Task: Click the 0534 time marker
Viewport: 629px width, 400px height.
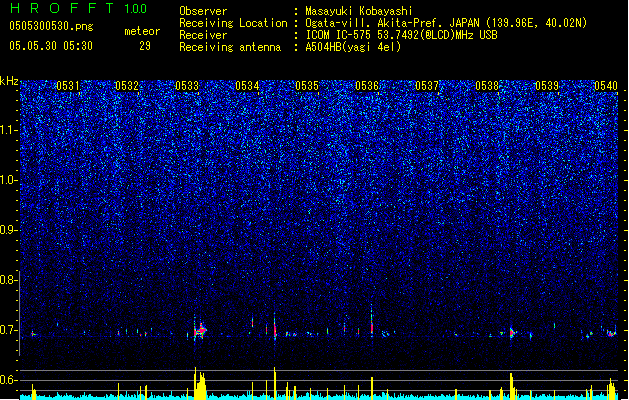Action: click(x=247, y=86)
